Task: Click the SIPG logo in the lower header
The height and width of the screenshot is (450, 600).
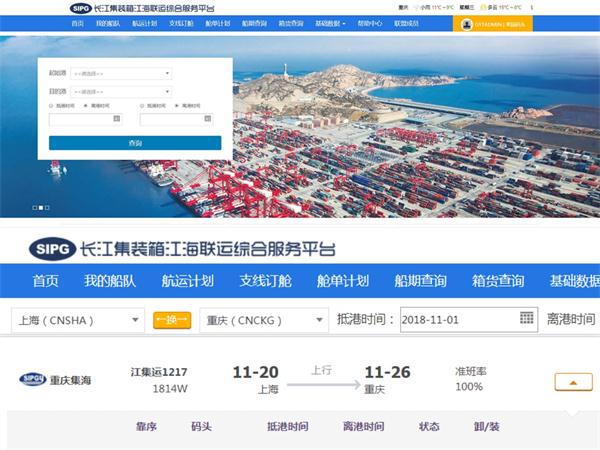Action: click(x=49, y=248)
